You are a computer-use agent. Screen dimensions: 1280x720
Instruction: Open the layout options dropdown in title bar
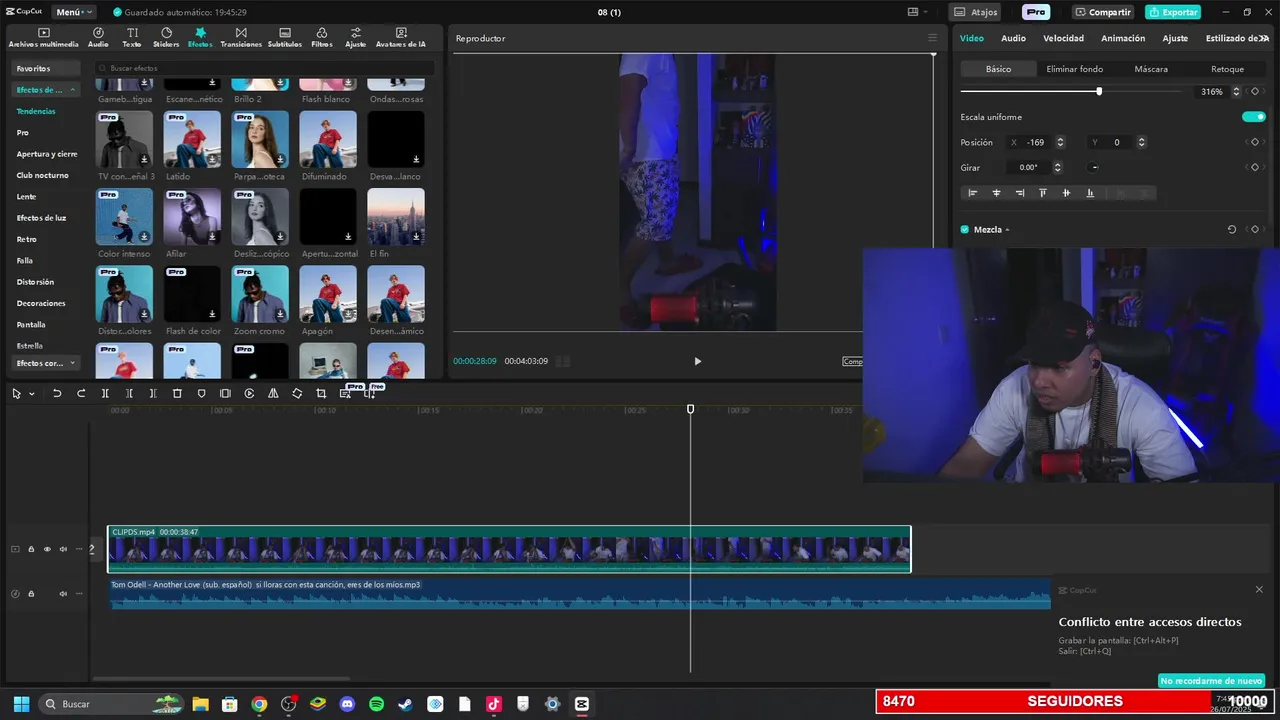pos(916,12)
